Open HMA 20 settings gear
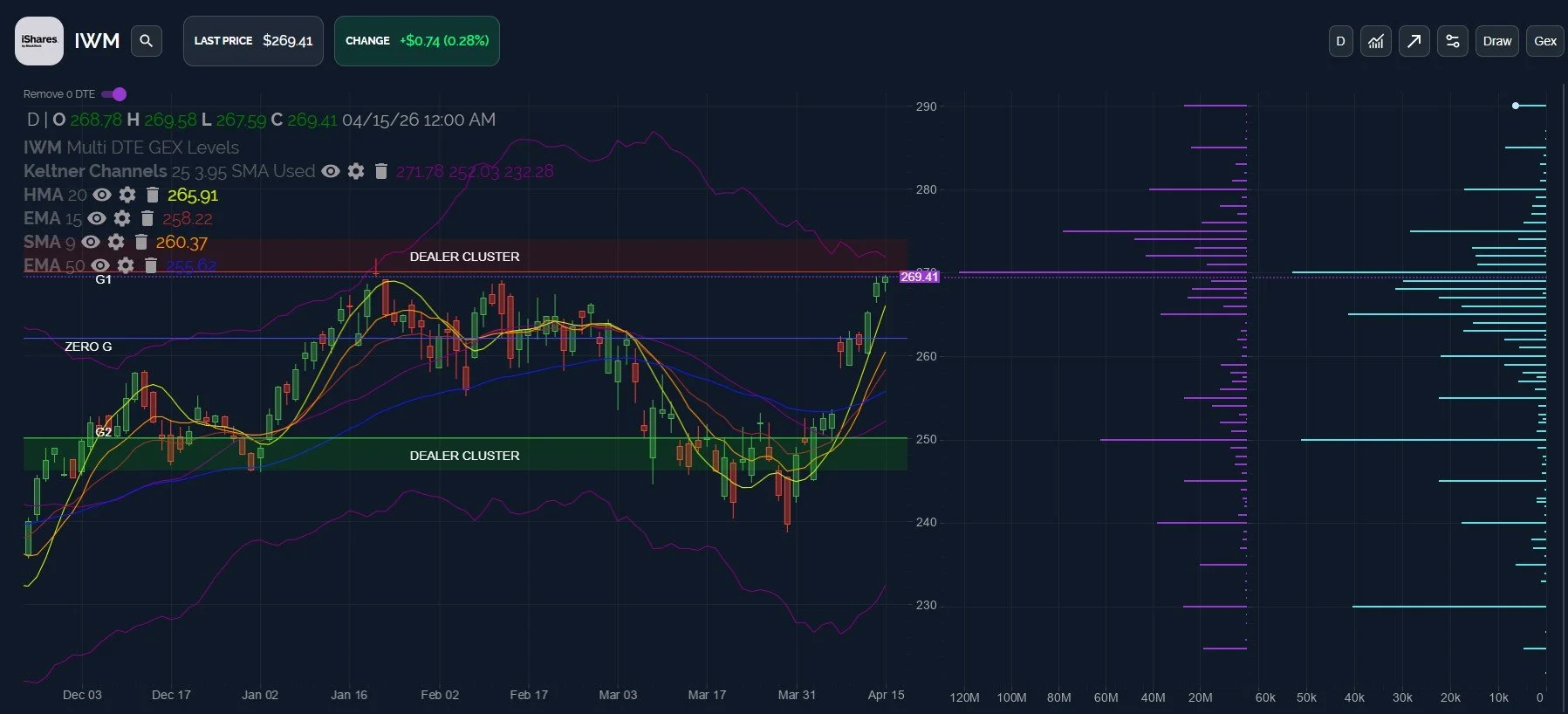Screen dimensions: 1568x714 (x=127, y=195)
